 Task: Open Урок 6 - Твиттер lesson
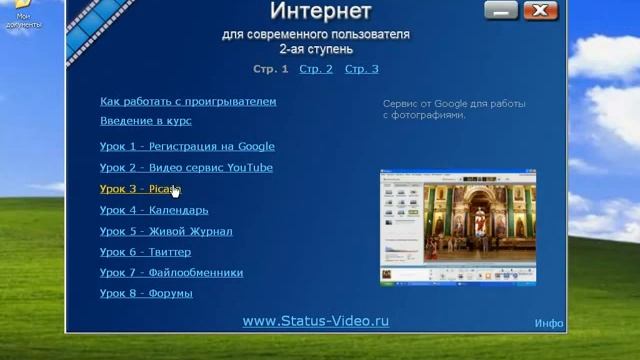[145, 252]
